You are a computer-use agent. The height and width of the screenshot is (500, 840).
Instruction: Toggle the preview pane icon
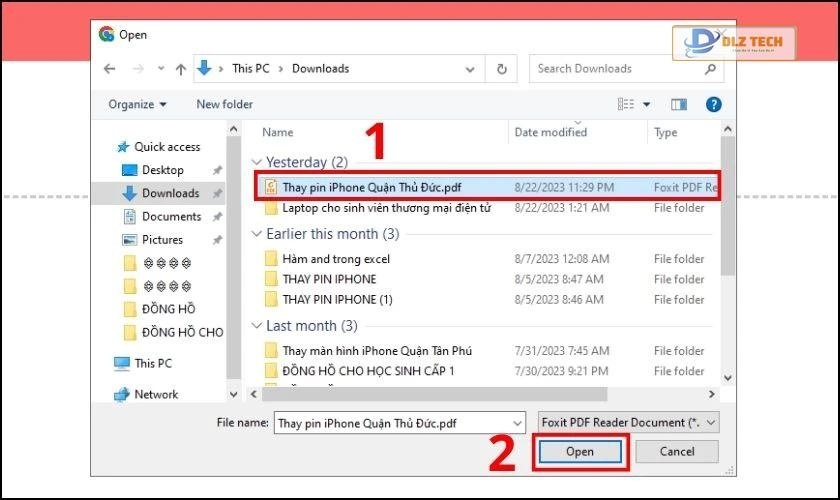679,104
